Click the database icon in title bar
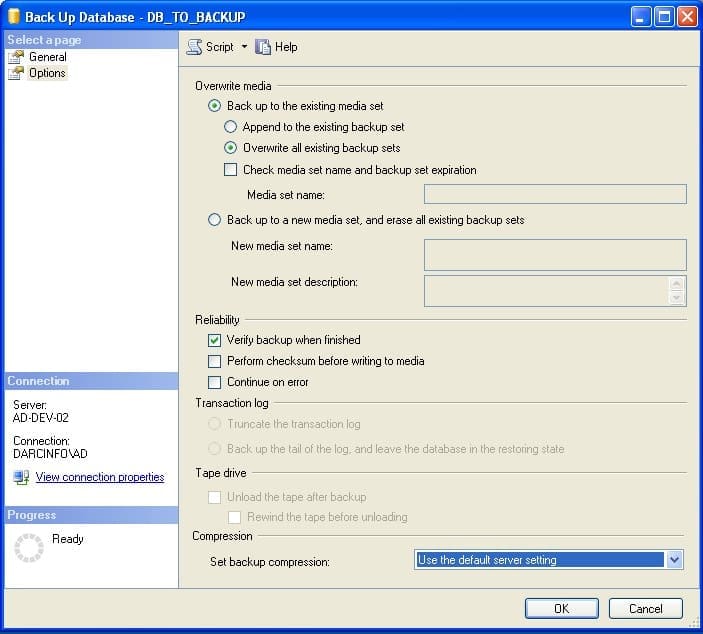Image resolution: width=703 pixels, height=634 pixels. (x=14, y=17)
